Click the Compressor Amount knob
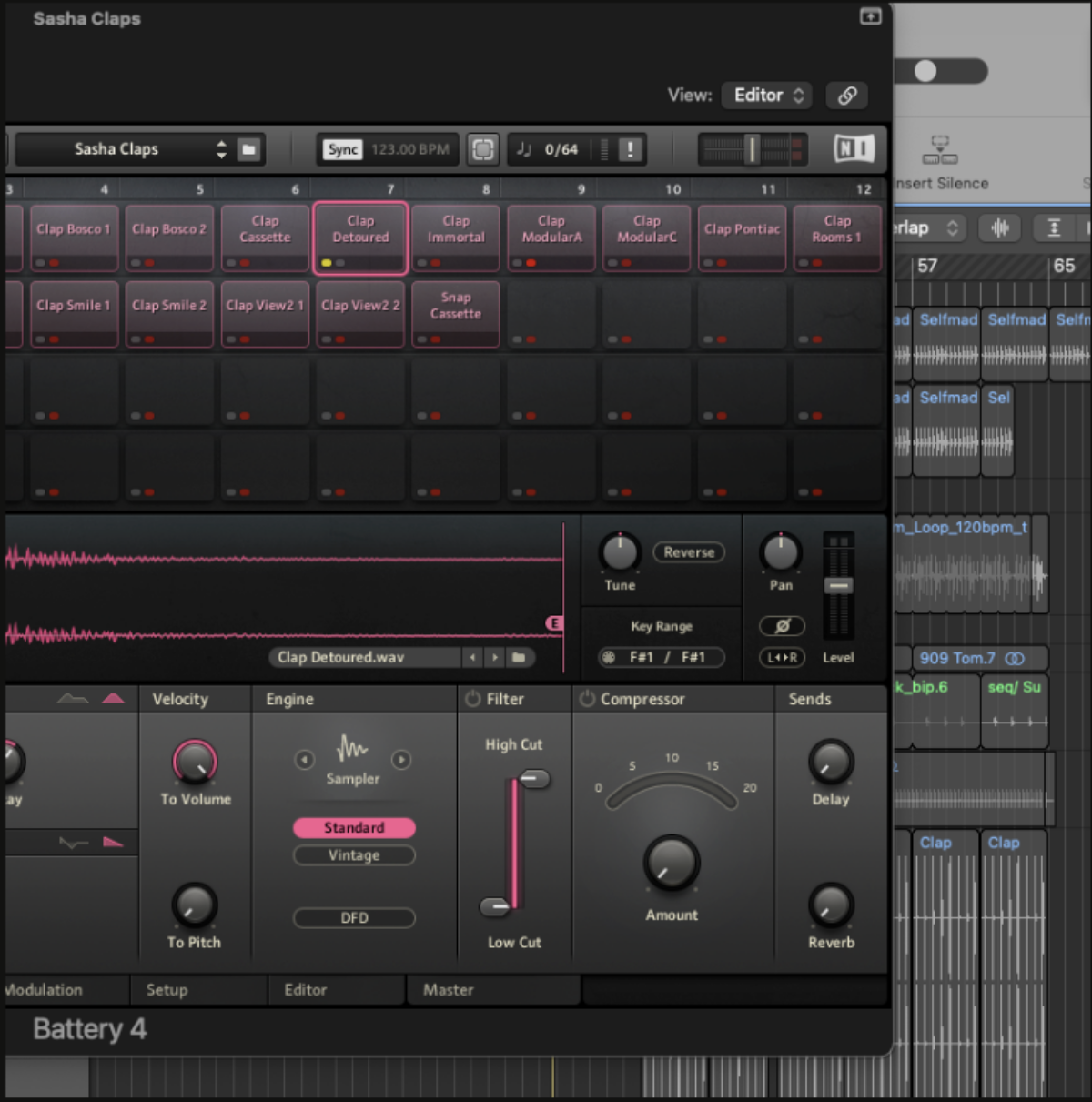This screenshot has width=1092, height=1102. coord(672,863)
